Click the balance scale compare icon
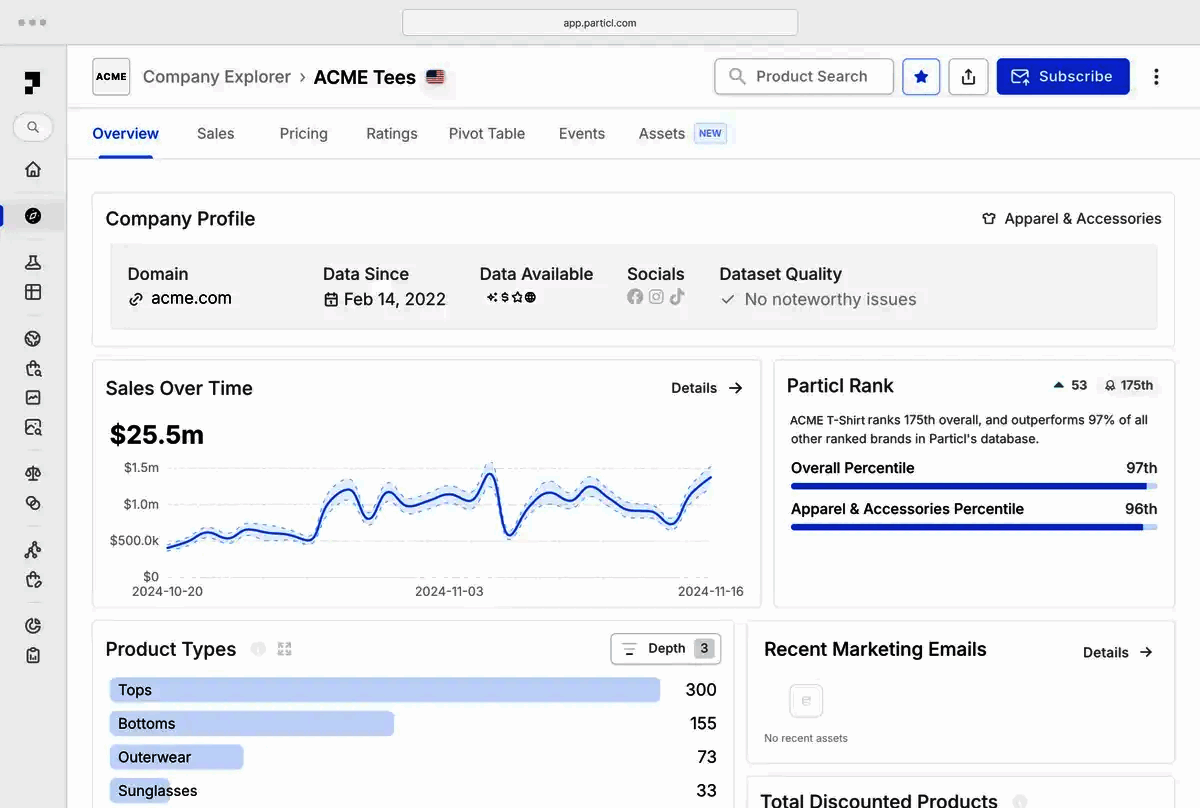 (33, 474)
